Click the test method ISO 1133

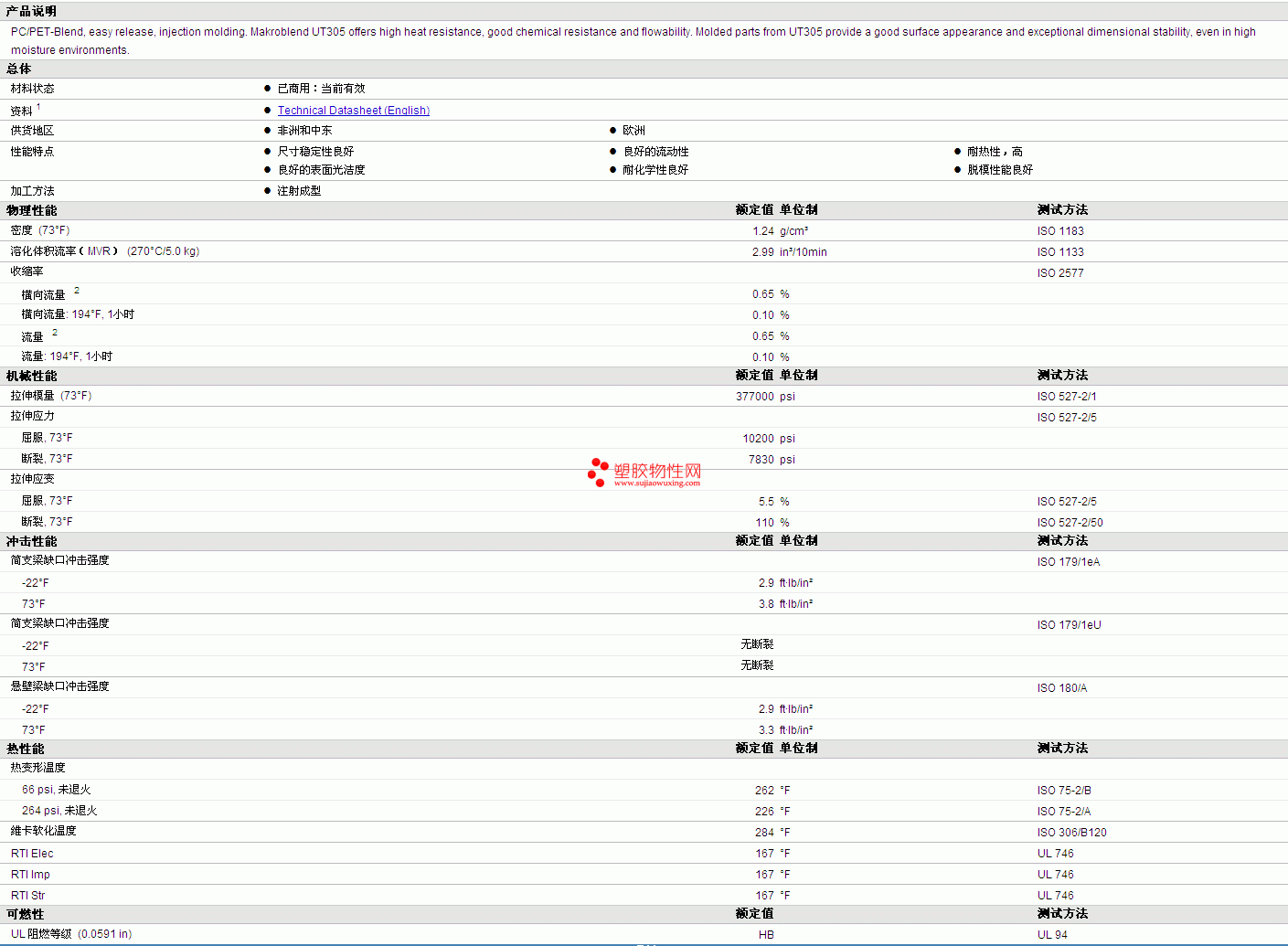(x=1060, y=252)
